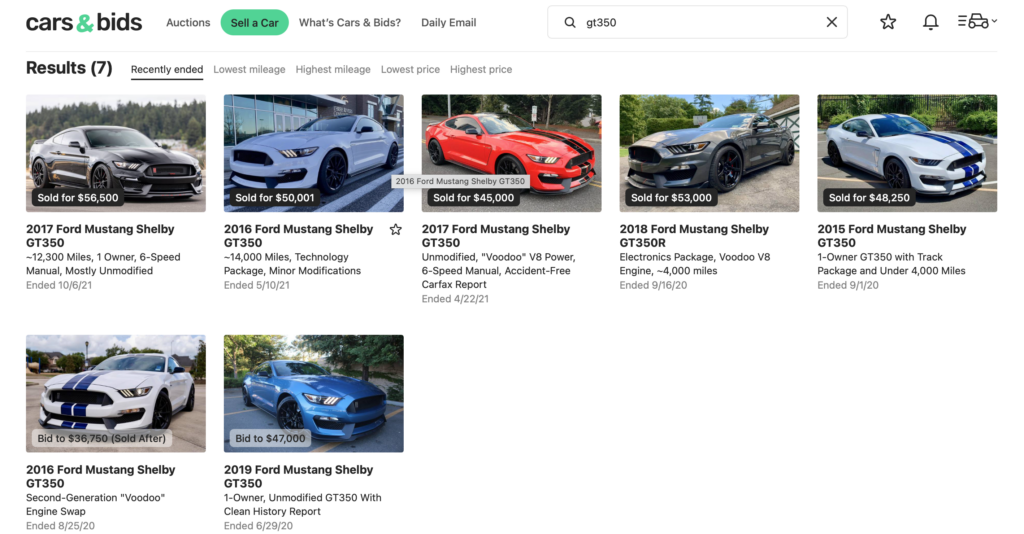1024x534 pixels.
Task: Open 2017 Shelby GT350 title ended 4/22/21
Action: tap(496, 236)
